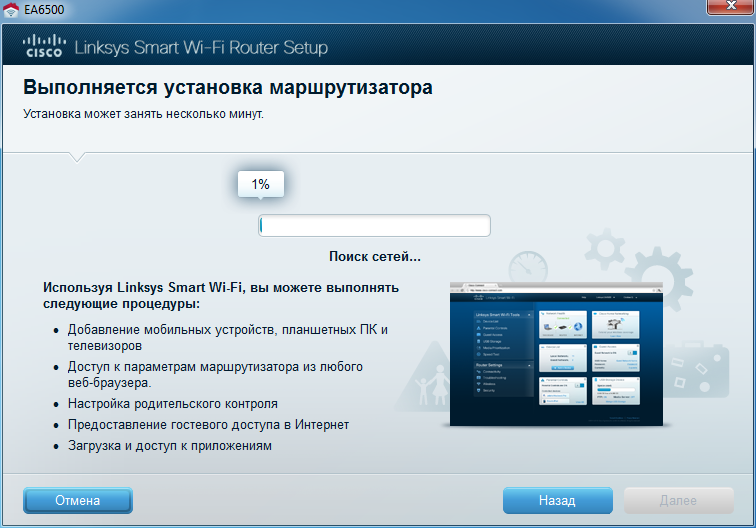Click the EA6500 router icon in title bar
756x528 pixels.
11,10
